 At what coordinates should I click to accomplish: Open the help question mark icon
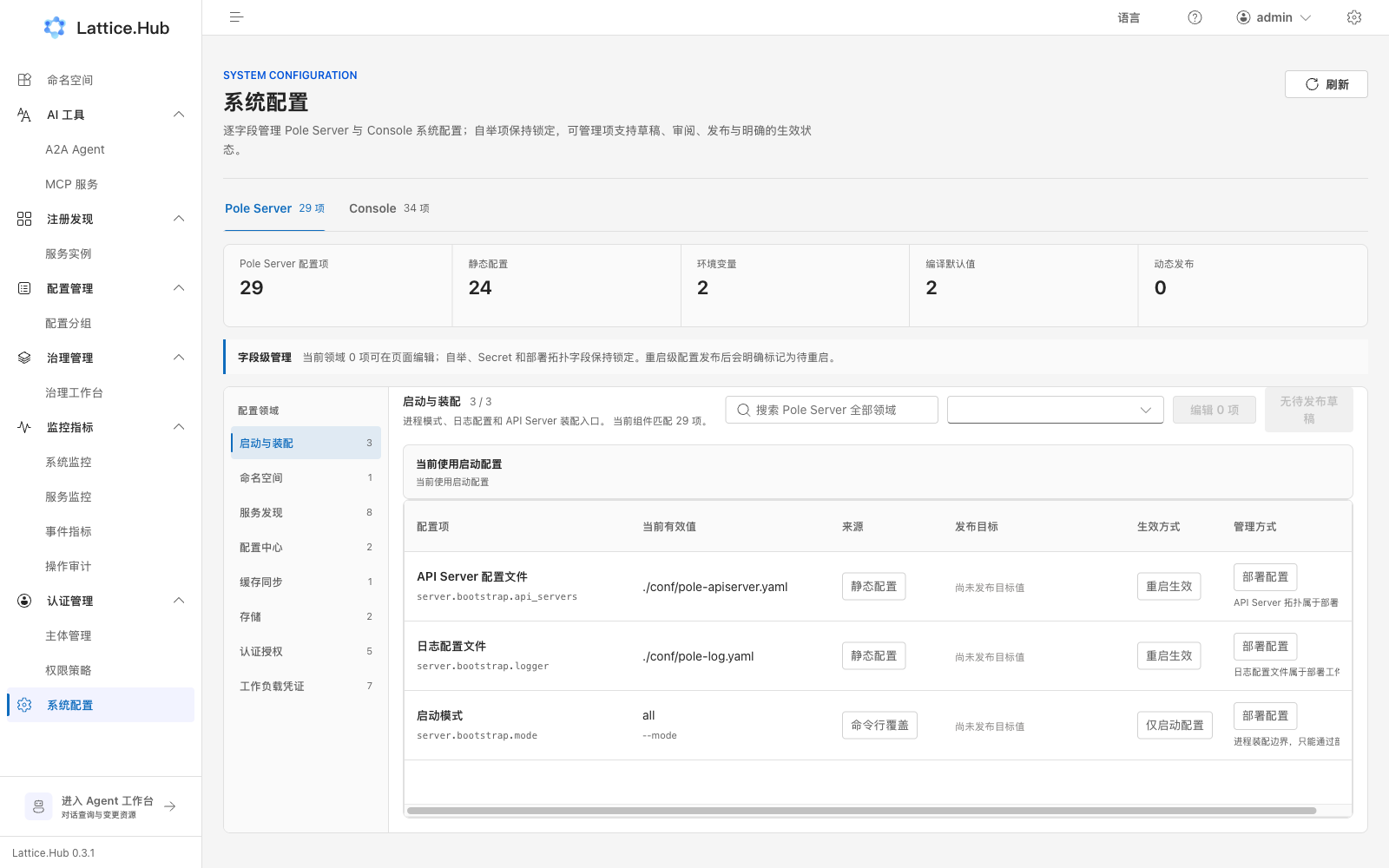click(x=1195, y=17)
